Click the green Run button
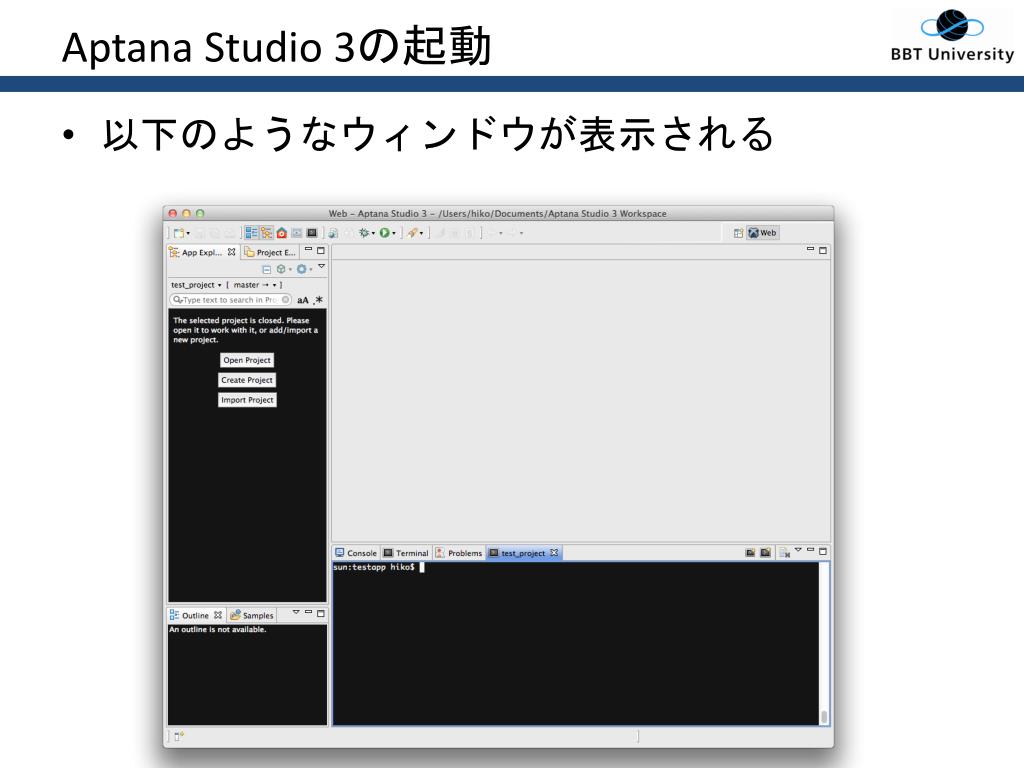 385,233
